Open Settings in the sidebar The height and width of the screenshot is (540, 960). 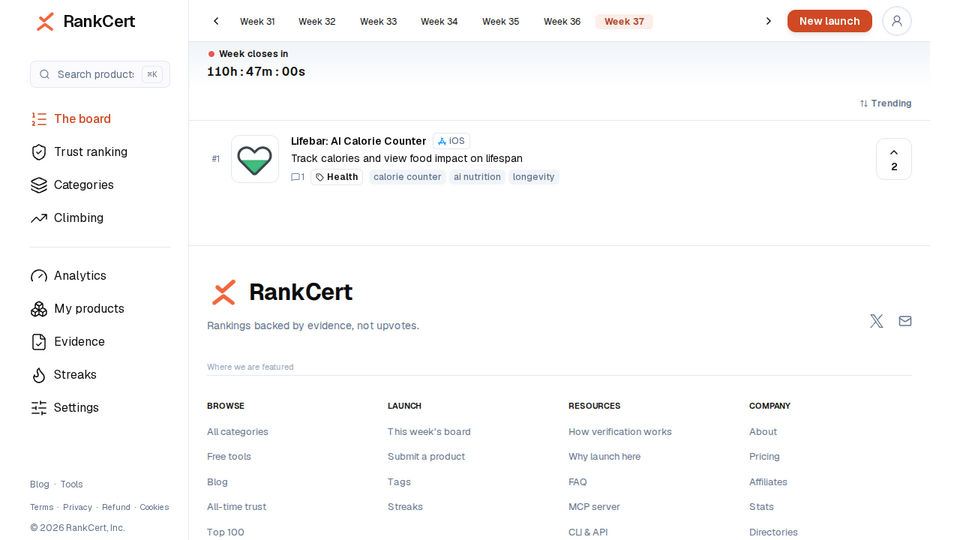tap(65, 408)
